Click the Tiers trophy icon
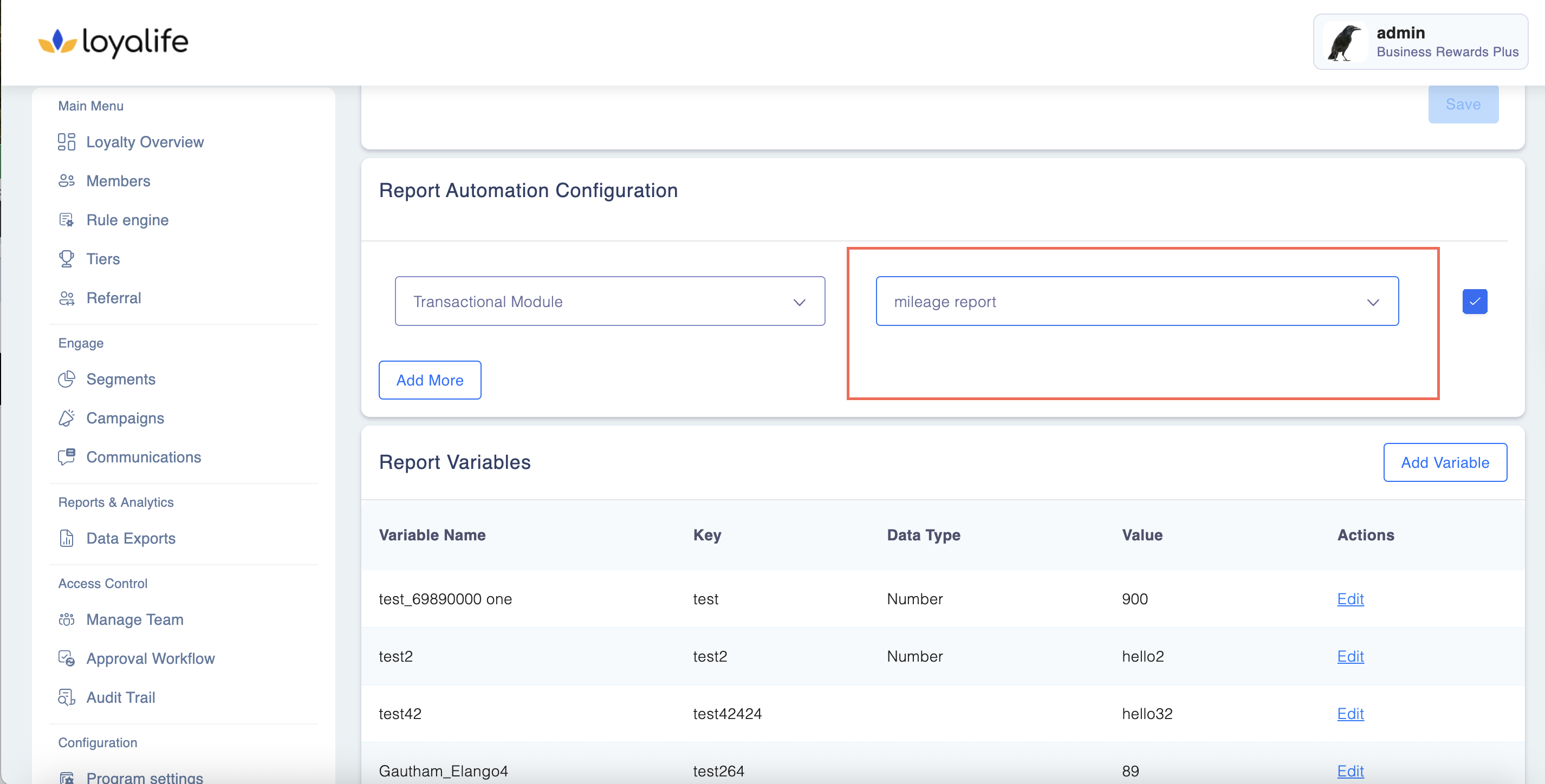The image size is (1545, 784). coord(66,259)
